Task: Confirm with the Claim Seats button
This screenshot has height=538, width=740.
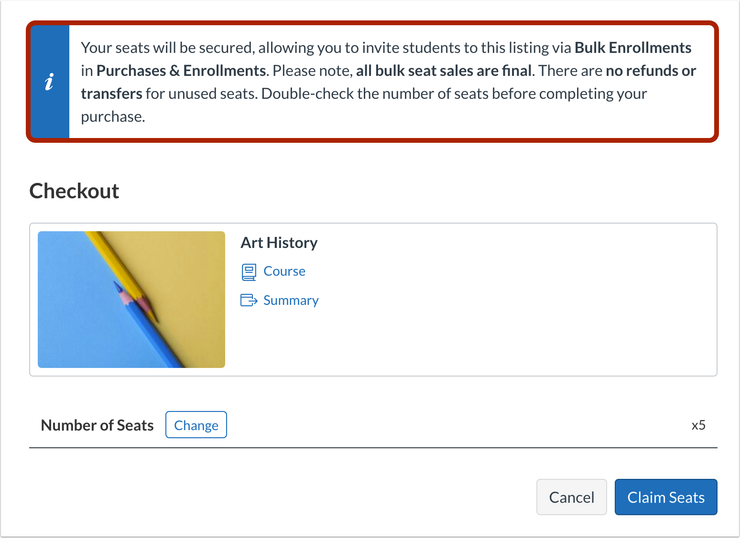Action: click(665, 497)
